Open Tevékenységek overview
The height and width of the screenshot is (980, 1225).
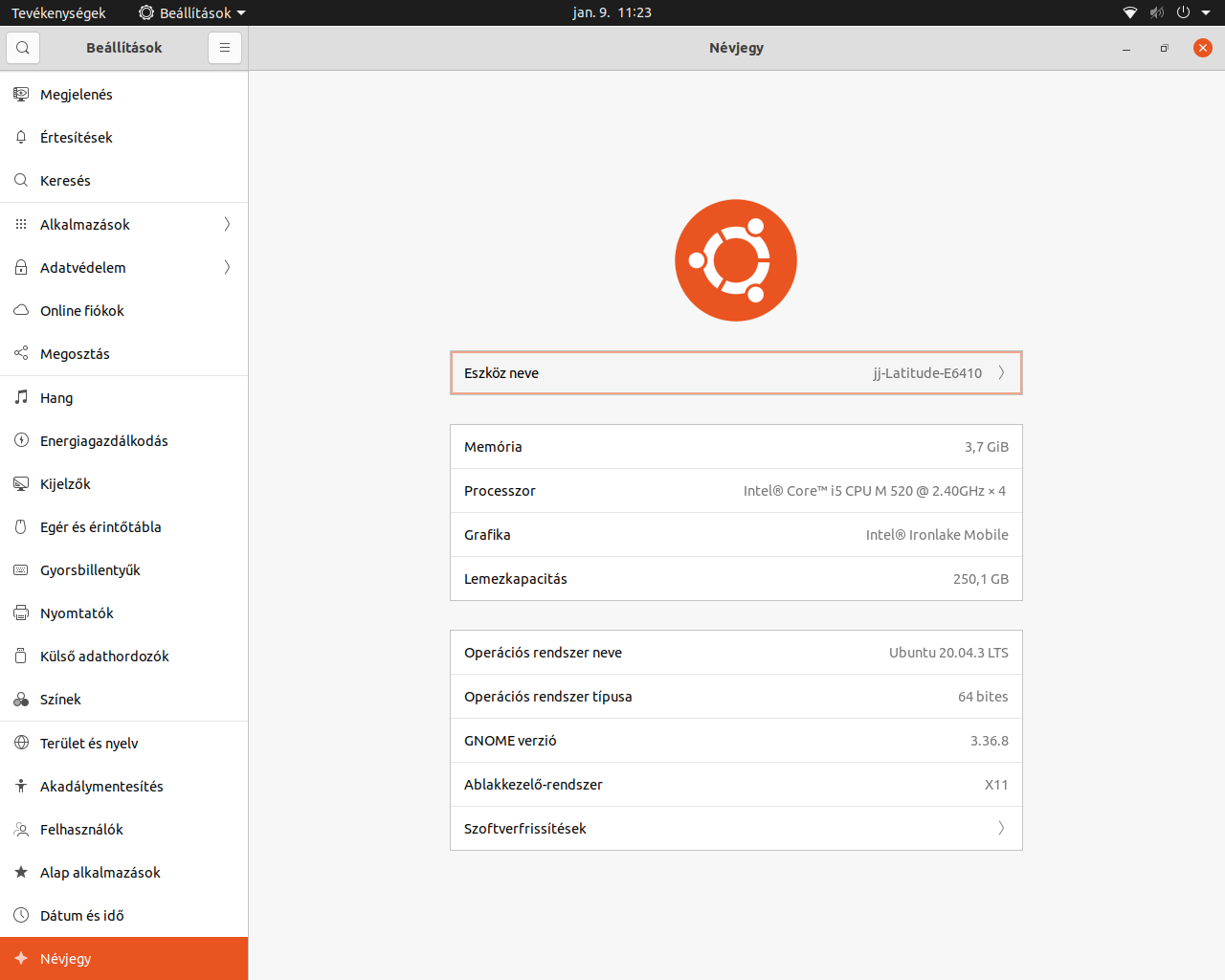tap(58, 12)
